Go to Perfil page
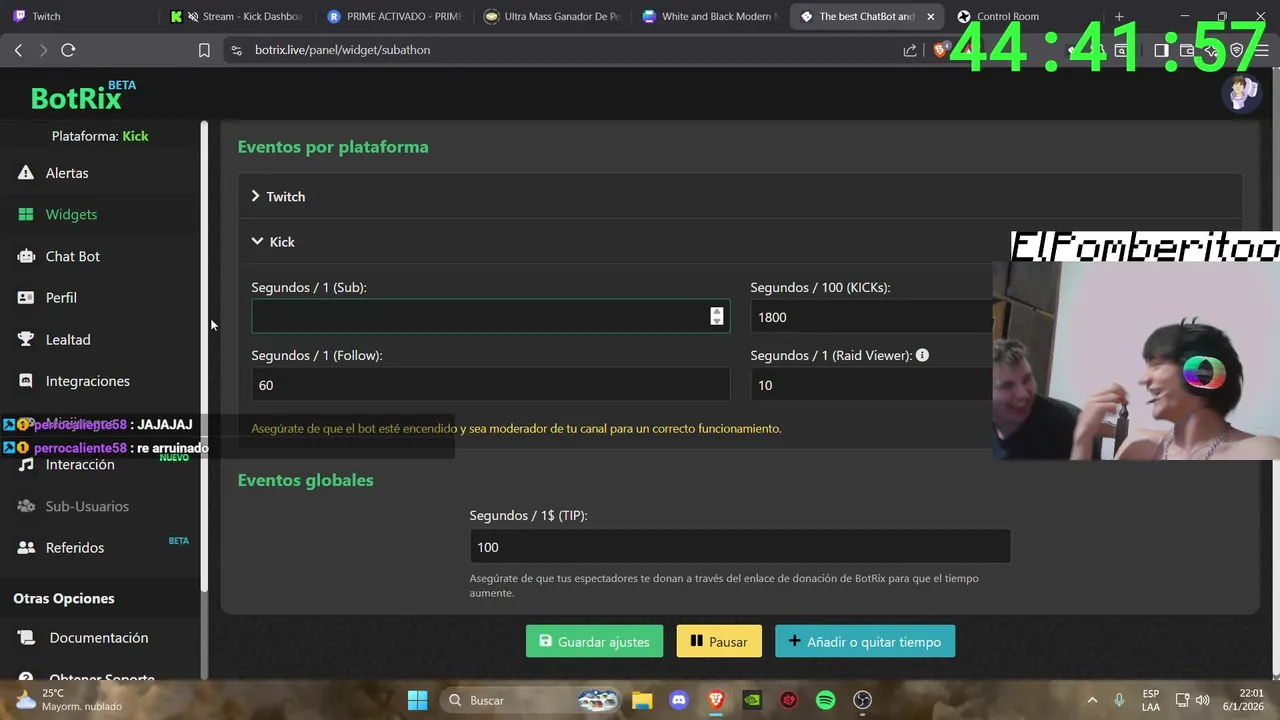 click(x=60, y=298)
